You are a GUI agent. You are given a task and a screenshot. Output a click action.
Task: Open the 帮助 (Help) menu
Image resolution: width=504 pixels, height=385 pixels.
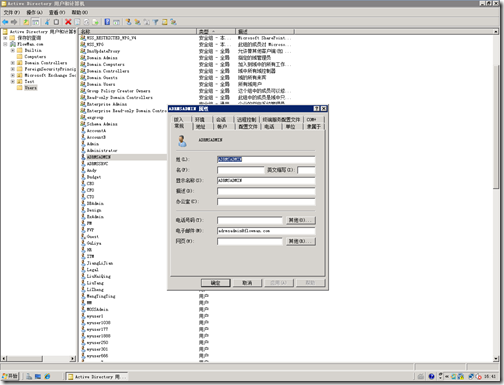[80, 12]
